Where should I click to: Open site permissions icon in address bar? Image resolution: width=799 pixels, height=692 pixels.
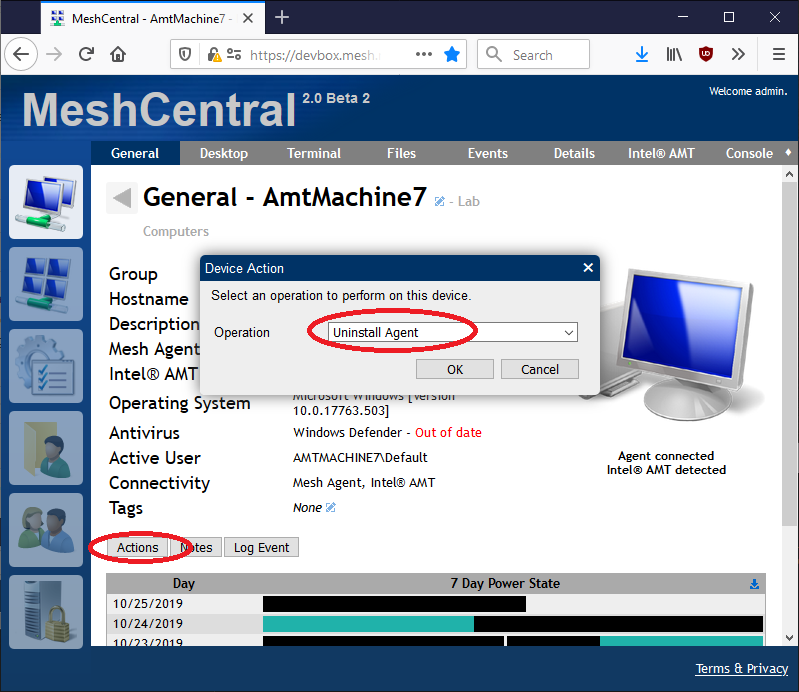click(x=234, y=54)
